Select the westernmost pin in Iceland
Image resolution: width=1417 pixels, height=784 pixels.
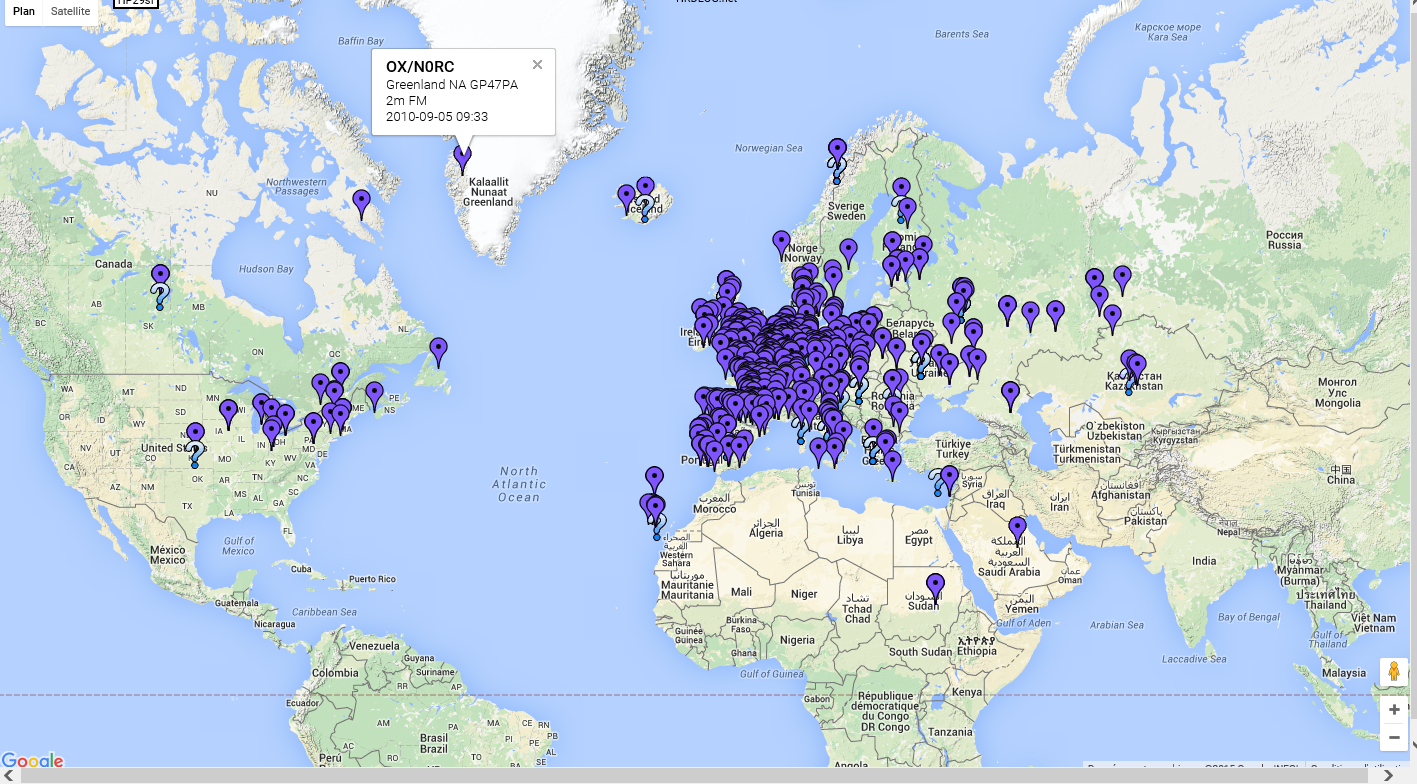(626, 199)
